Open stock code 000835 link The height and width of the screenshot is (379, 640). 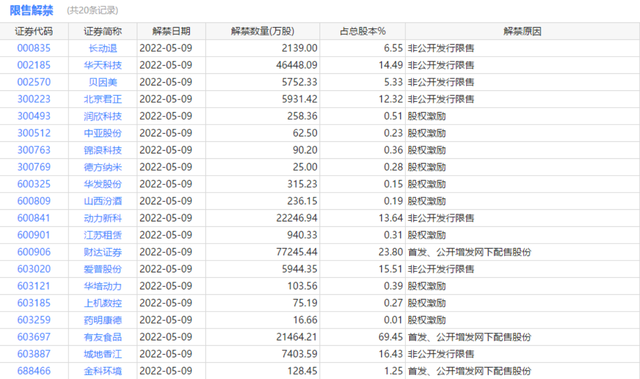[34, 48]
